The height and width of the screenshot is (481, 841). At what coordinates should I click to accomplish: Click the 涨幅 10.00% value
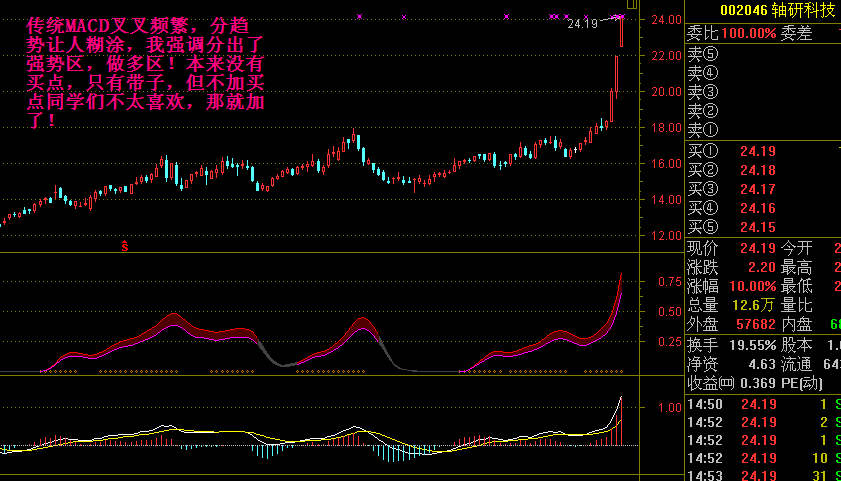753,286
